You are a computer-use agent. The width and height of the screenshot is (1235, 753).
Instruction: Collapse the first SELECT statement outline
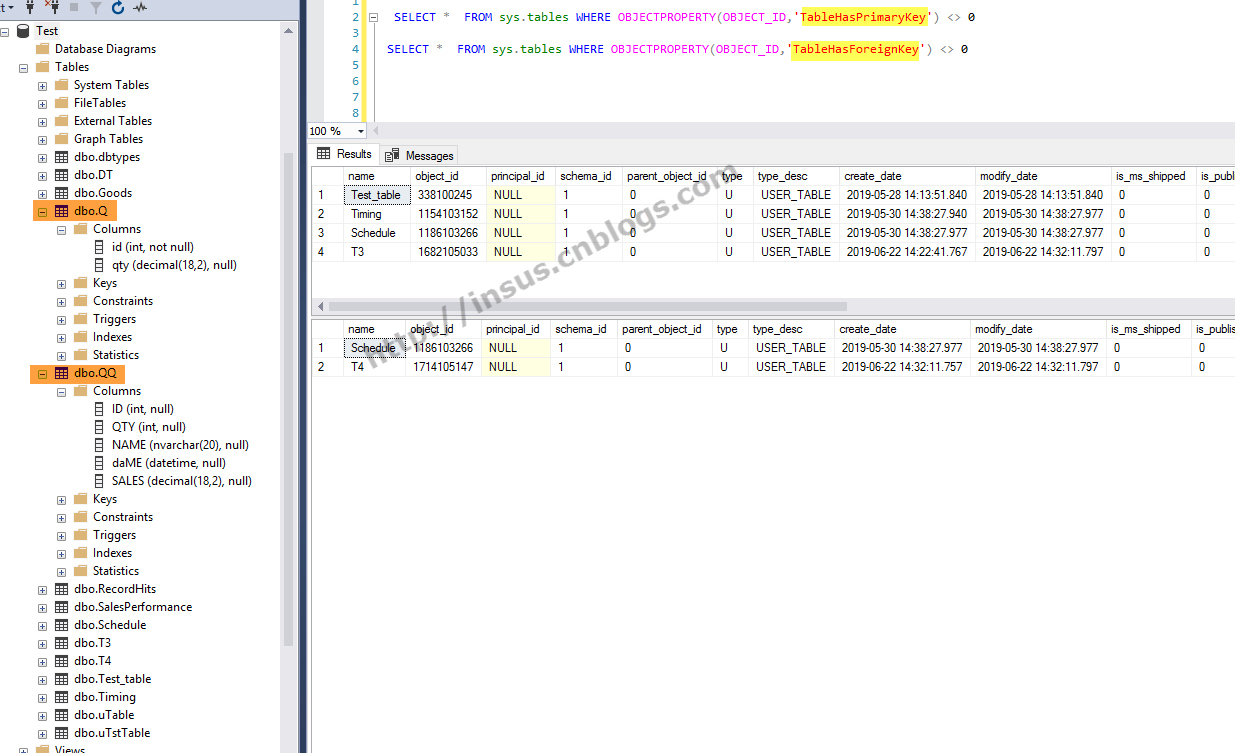coord(373,18)
